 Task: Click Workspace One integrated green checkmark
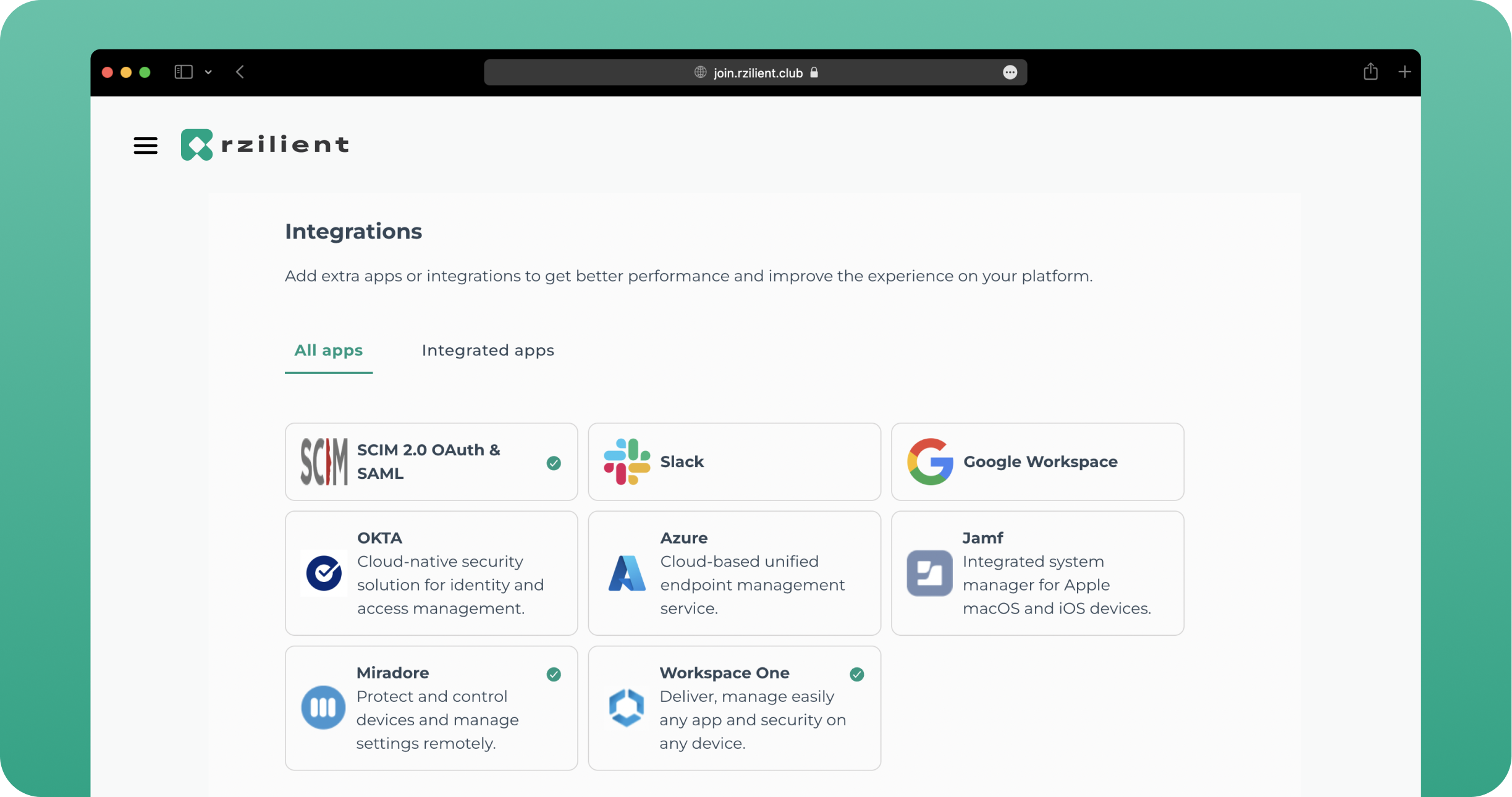[x=856, y=674]
